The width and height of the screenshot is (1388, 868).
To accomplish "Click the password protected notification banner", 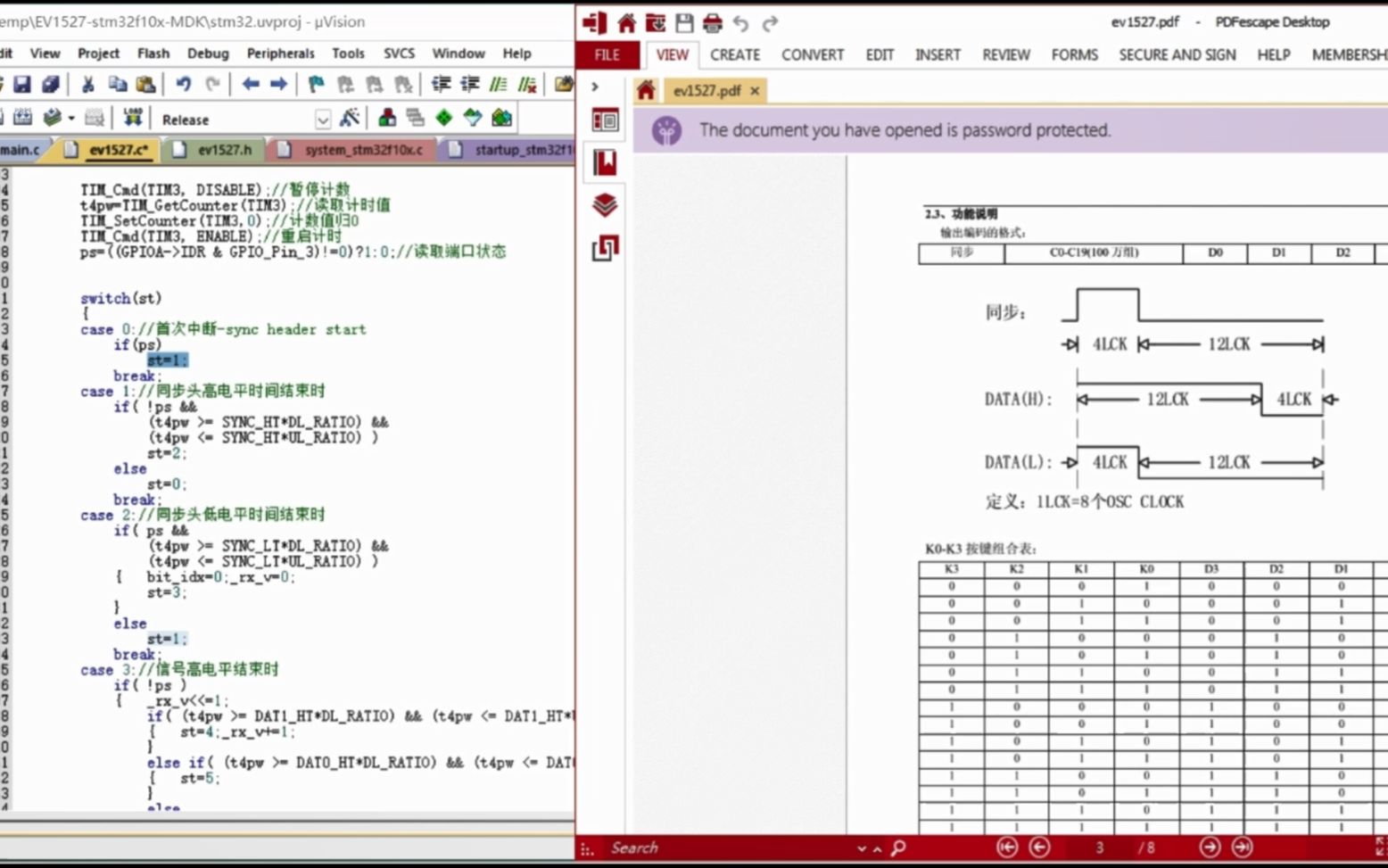I will [x=1011, y=130].
